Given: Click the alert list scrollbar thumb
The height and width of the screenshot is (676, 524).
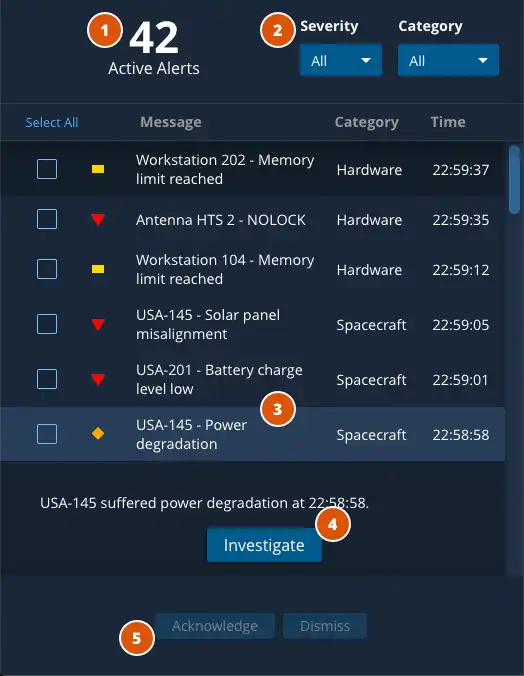Looking at the screenshot, I should pos(514,179).
